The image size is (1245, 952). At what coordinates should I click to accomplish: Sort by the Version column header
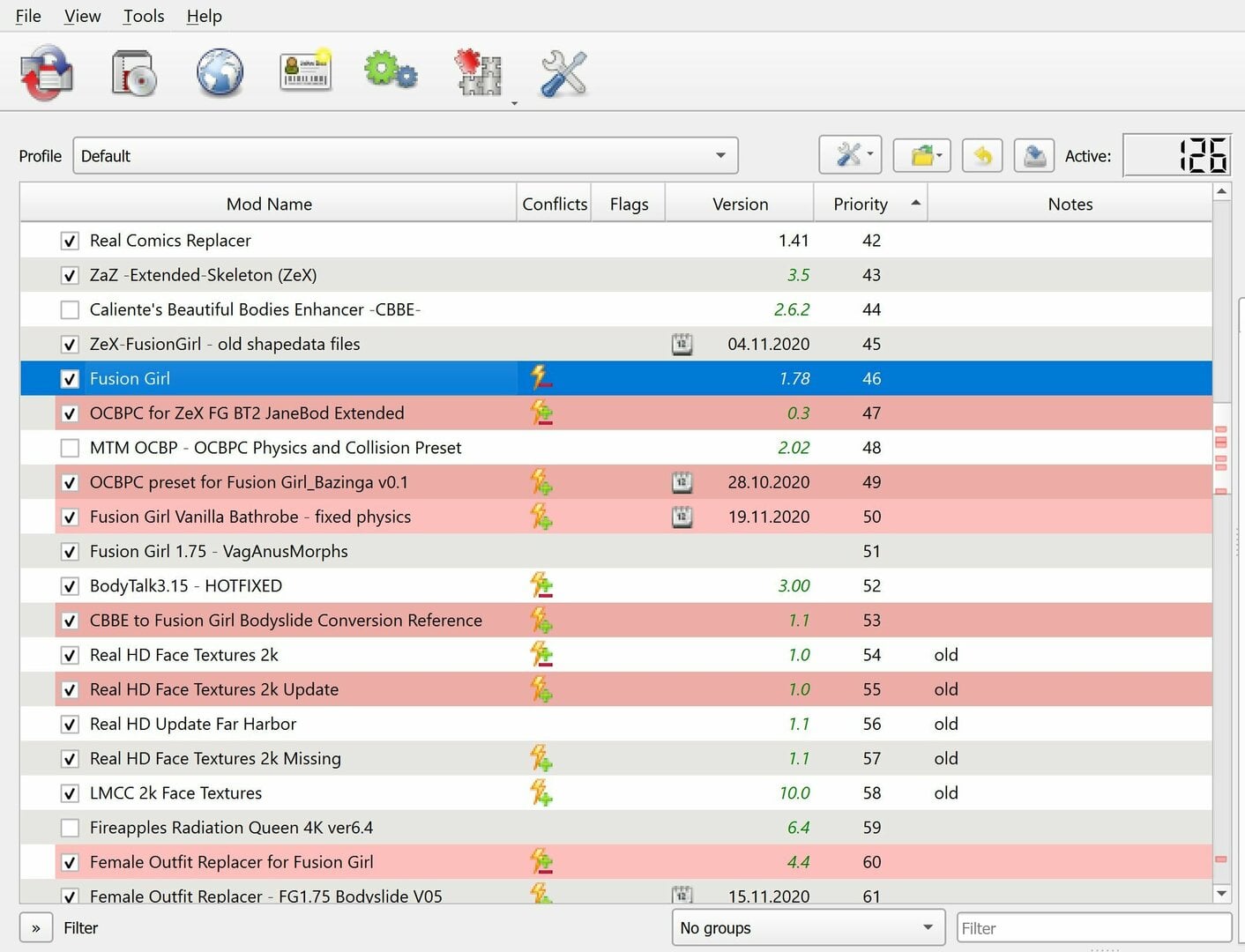click(x=740, y=204)
